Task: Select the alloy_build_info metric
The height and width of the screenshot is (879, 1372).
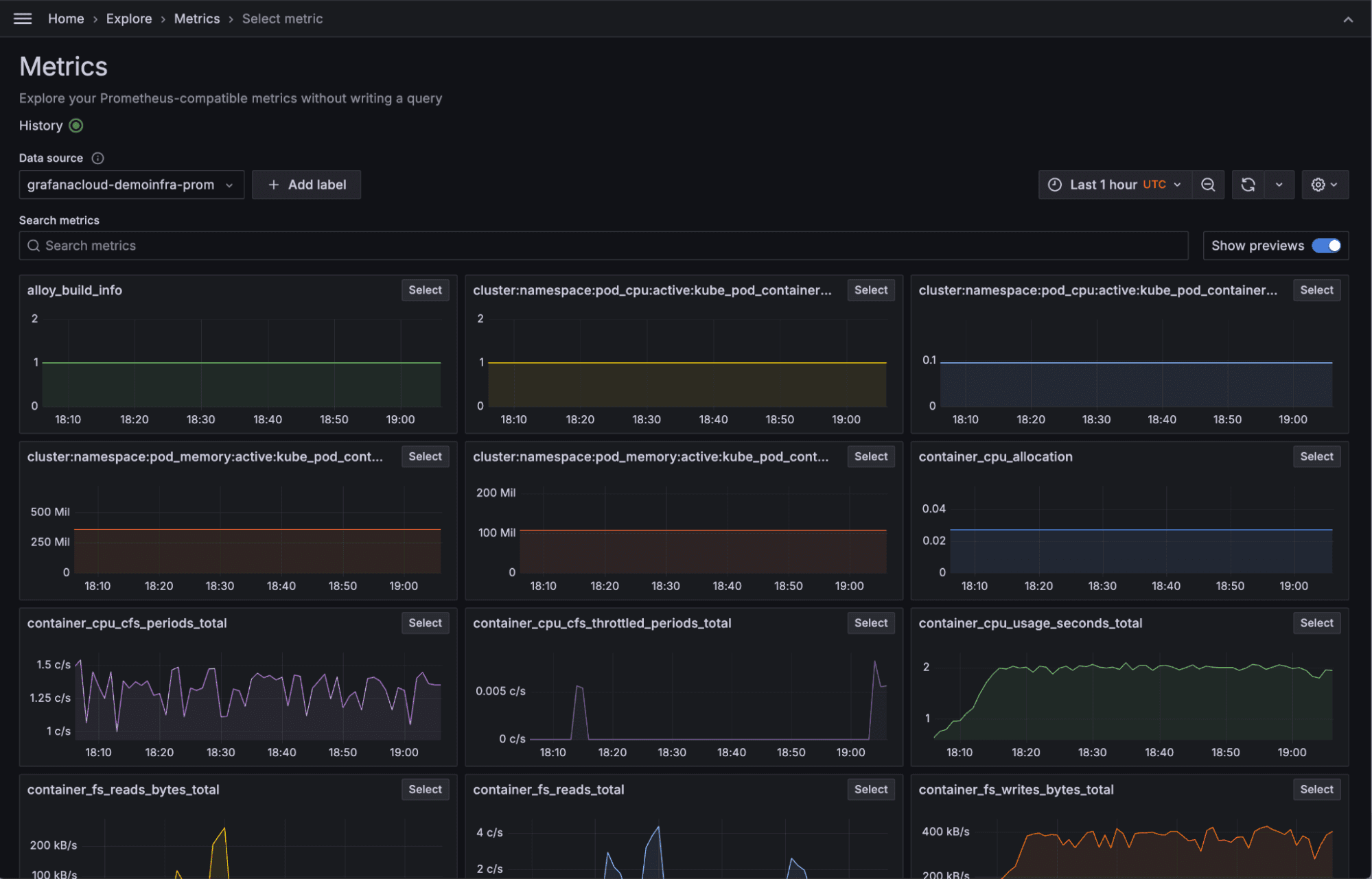Action: 425,290
